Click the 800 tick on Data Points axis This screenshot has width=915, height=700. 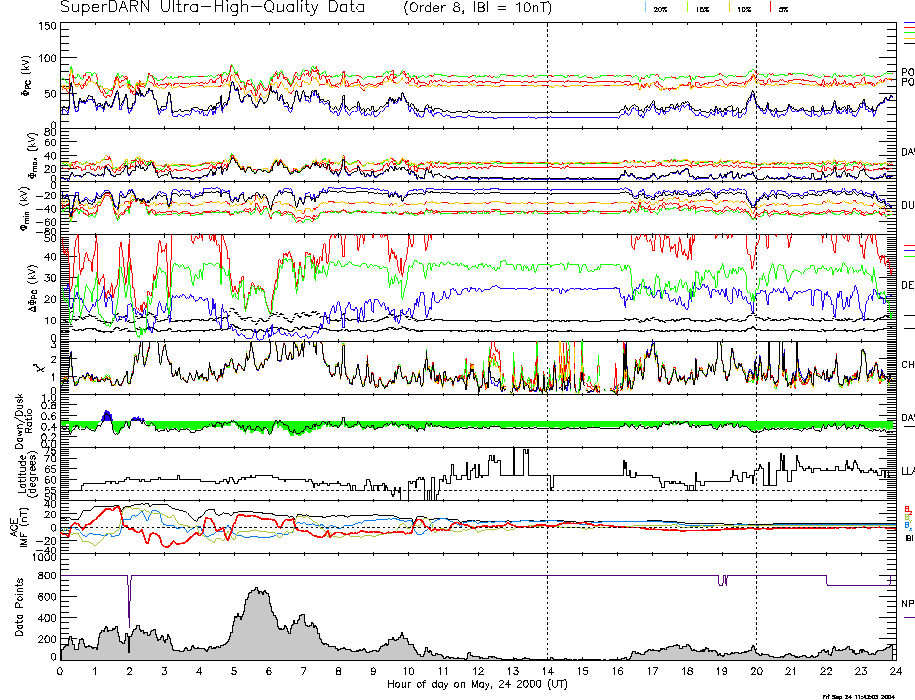point(45,575)
